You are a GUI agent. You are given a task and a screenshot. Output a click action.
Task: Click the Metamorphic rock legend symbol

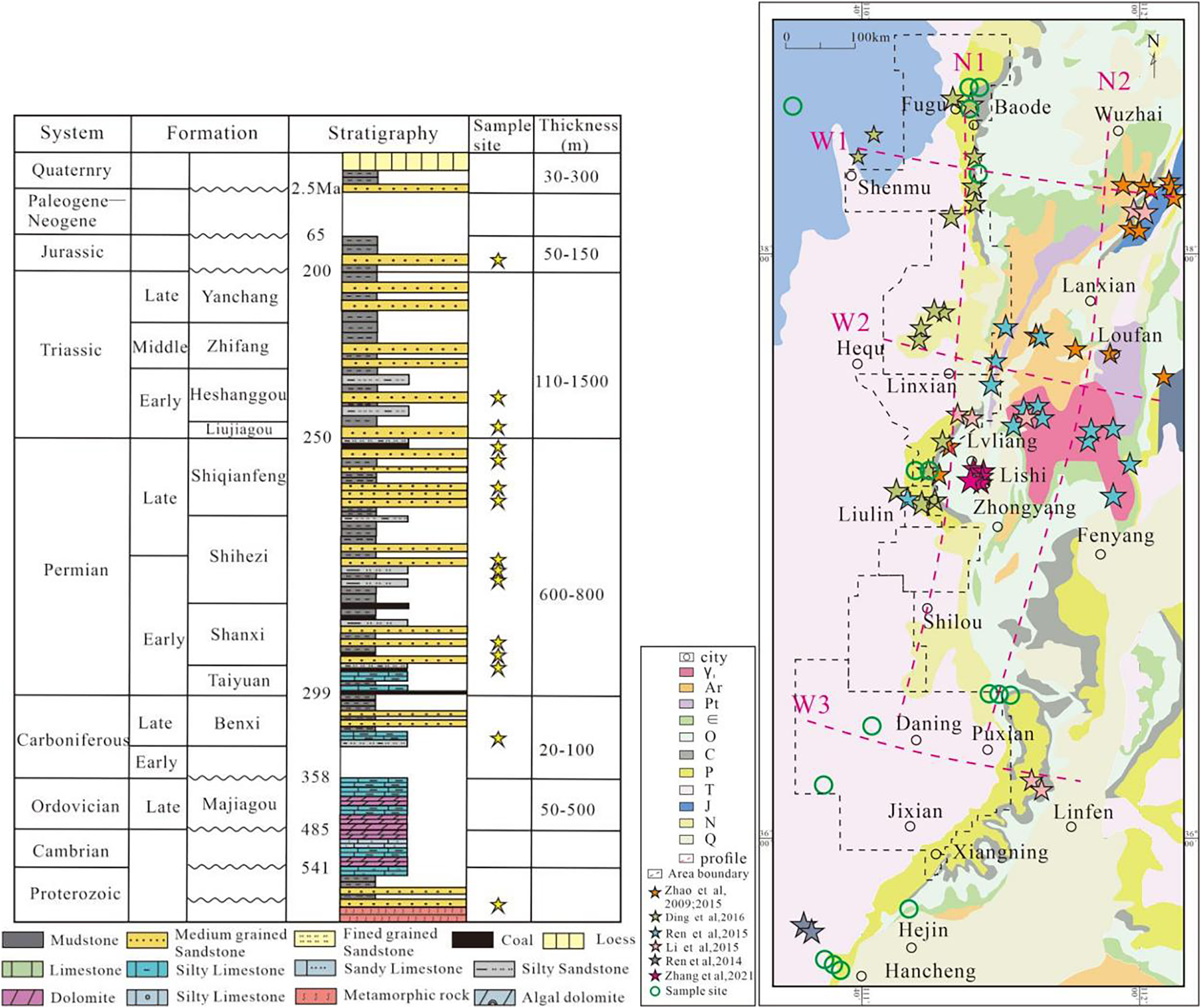(x=317, y=996)
